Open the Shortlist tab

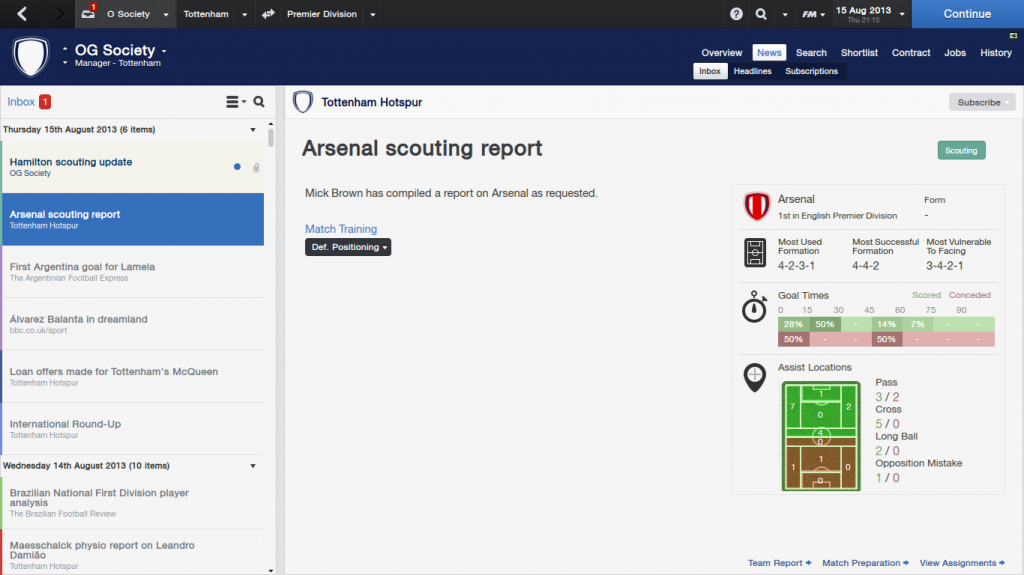859,53
